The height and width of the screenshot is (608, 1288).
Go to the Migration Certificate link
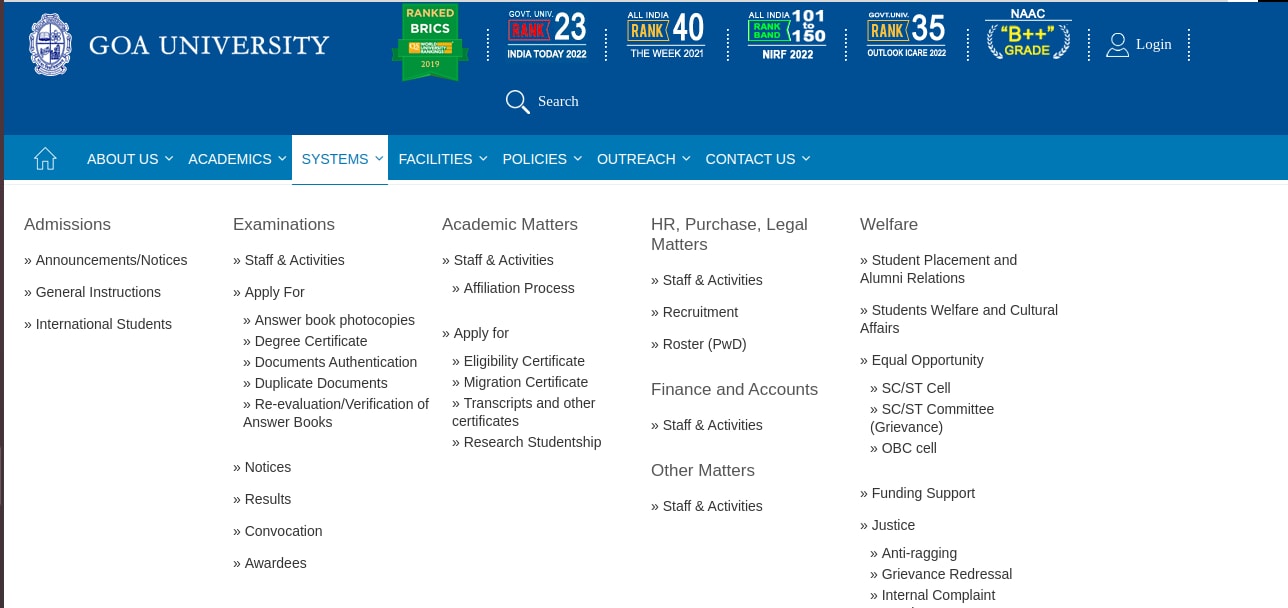(526, 382)
